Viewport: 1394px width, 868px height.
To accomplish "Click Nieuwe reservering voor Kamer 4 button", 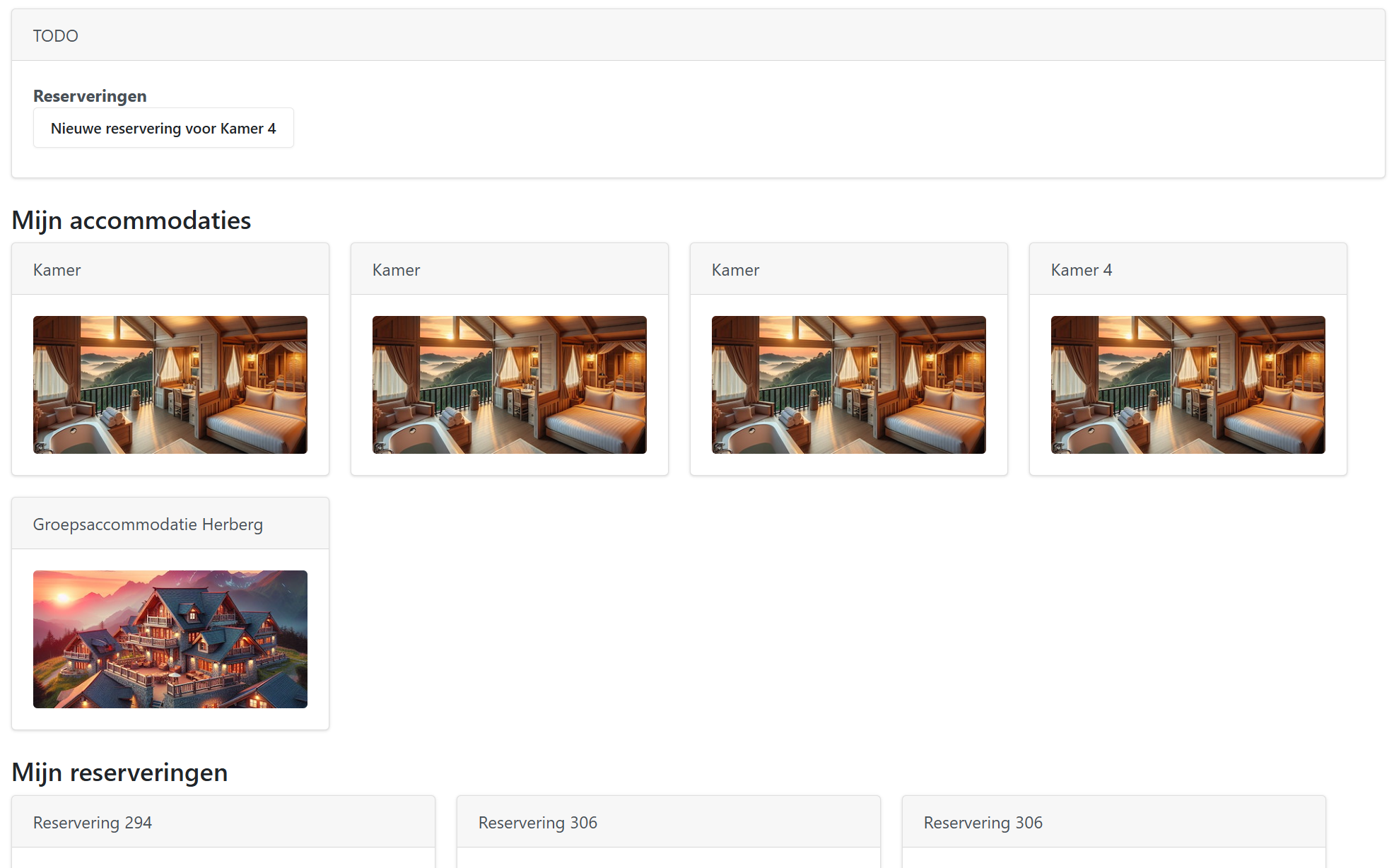I will [x=163, y=128].
